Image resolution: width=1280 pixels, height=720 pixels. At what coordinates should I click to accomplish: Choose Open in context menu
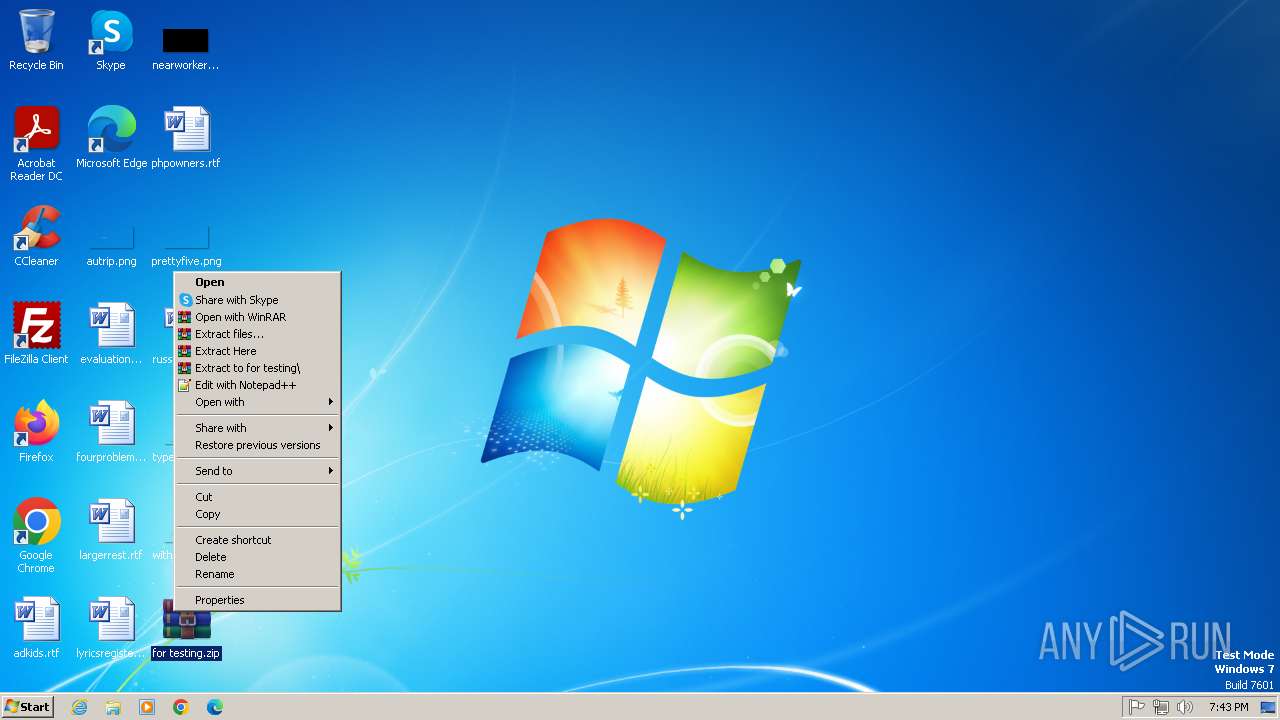click(258, 282)
